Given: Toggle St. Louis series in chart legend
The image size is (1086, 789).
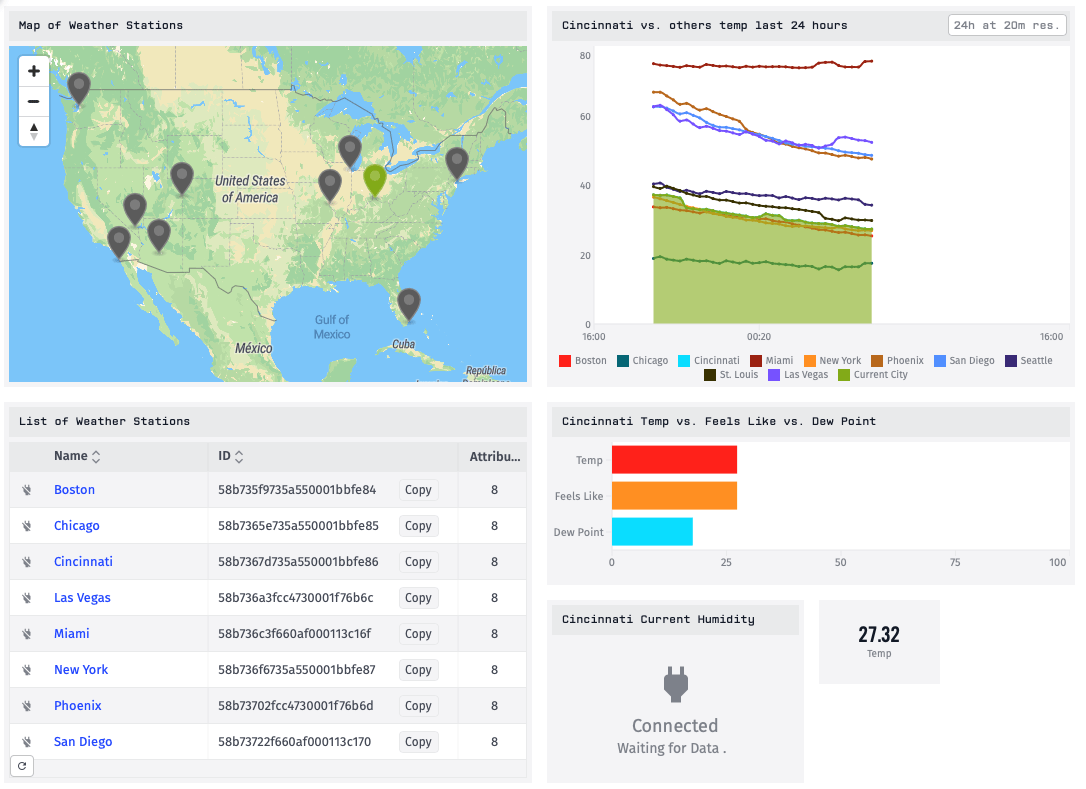Looking at the screenshot, I should pos(731,375).
